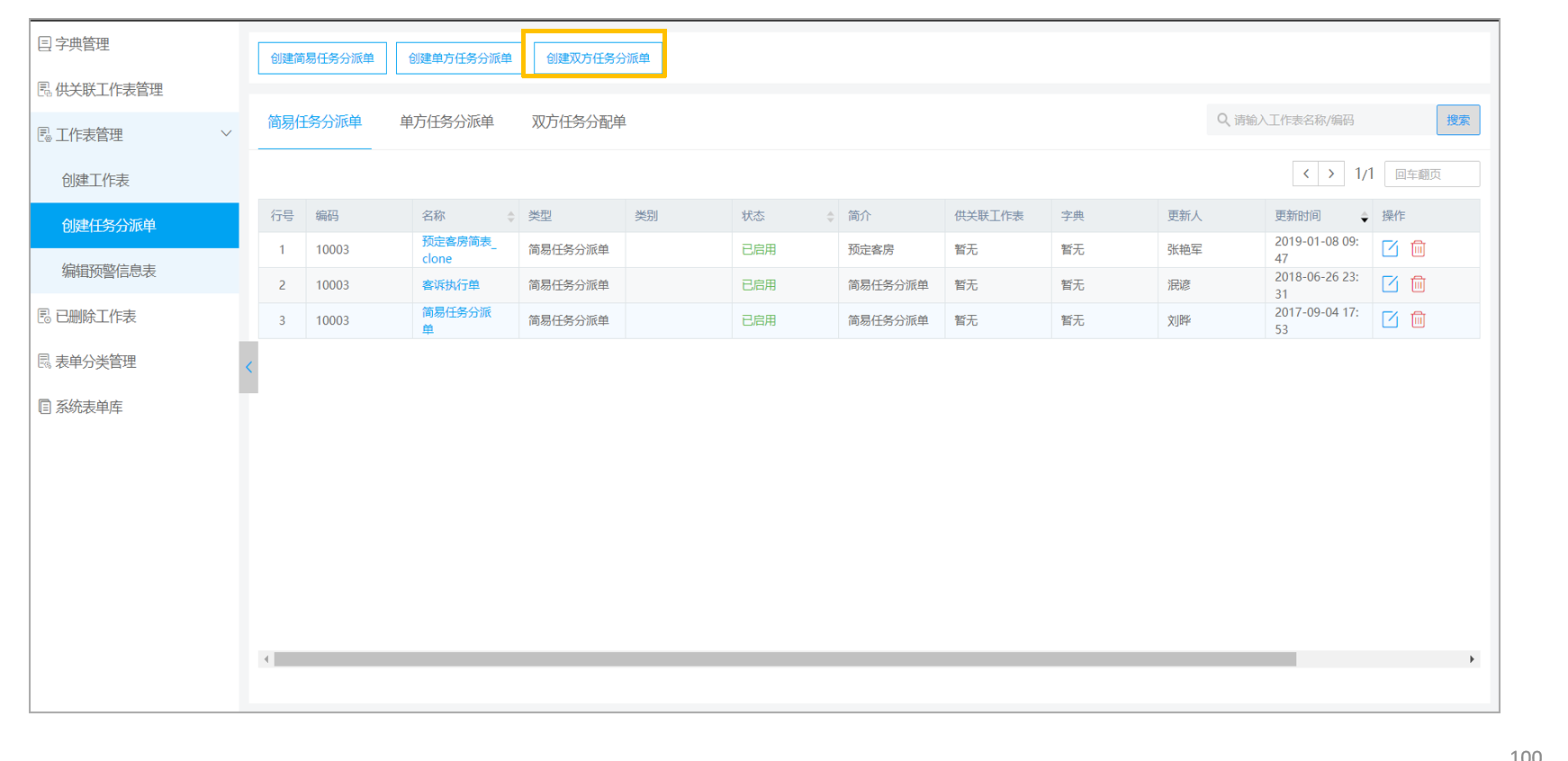1568x761 pixels.
Task: Sort by 状态 column arrows
Action: (x=830, y=216)
